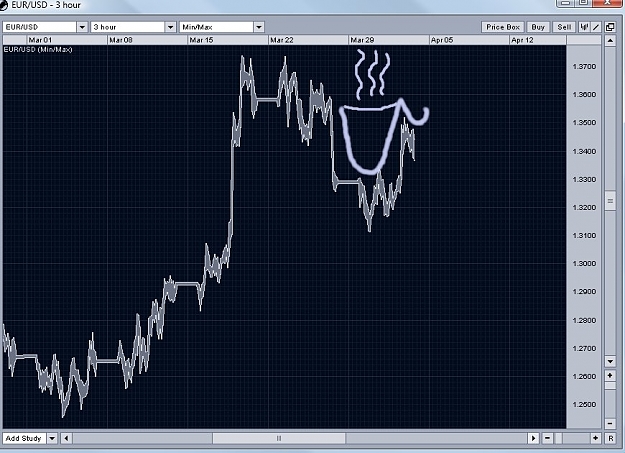The height and width of the screenshot is (453, 625).
Task: Click the horizontal zoom out minus button
Action: click(x=547, y=438)
